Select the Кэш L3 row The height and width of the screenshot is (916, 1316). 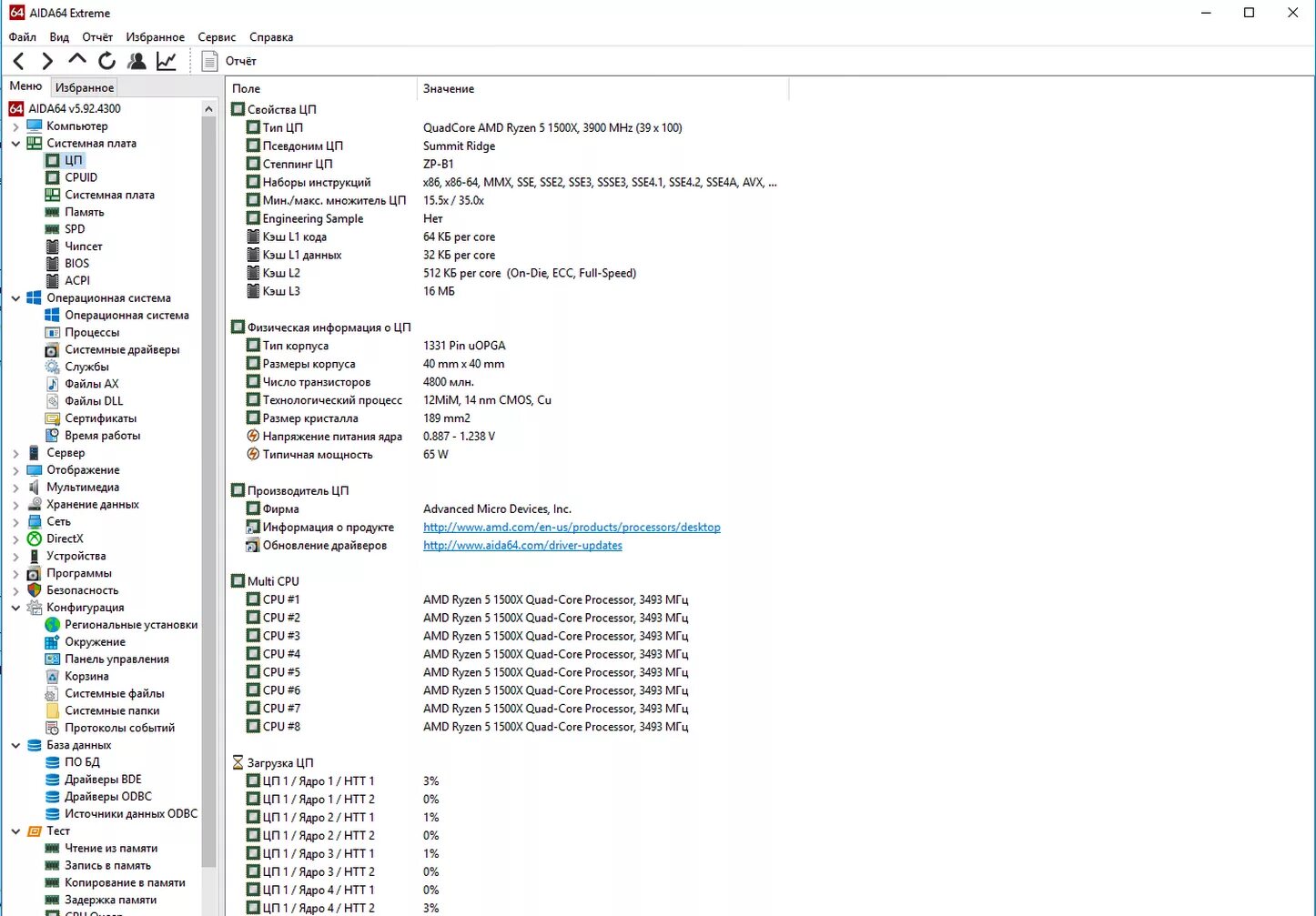pos(506,292)
